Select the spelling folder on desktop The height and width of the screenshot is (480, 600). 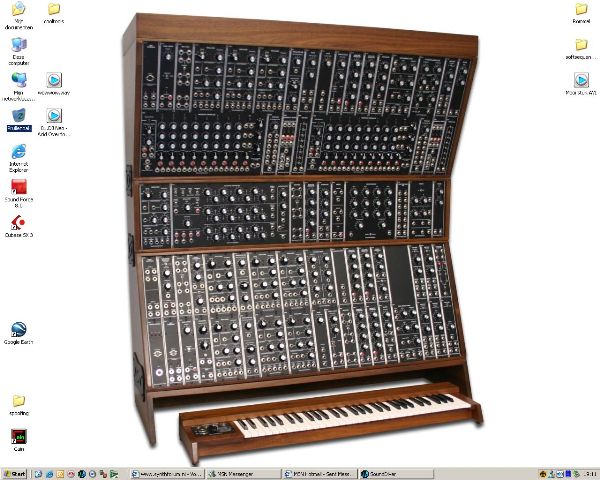click(x=19, y=405)
